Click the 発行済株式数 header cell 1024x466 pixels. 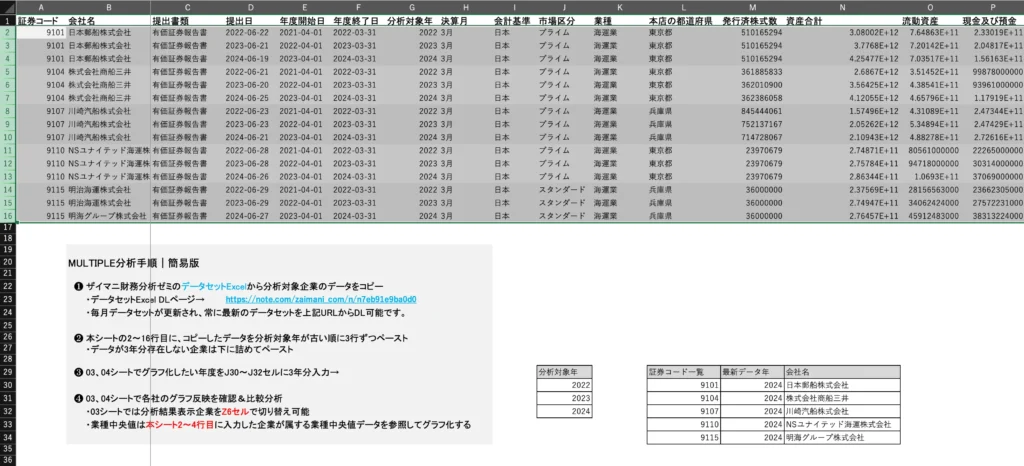point(753,20)
